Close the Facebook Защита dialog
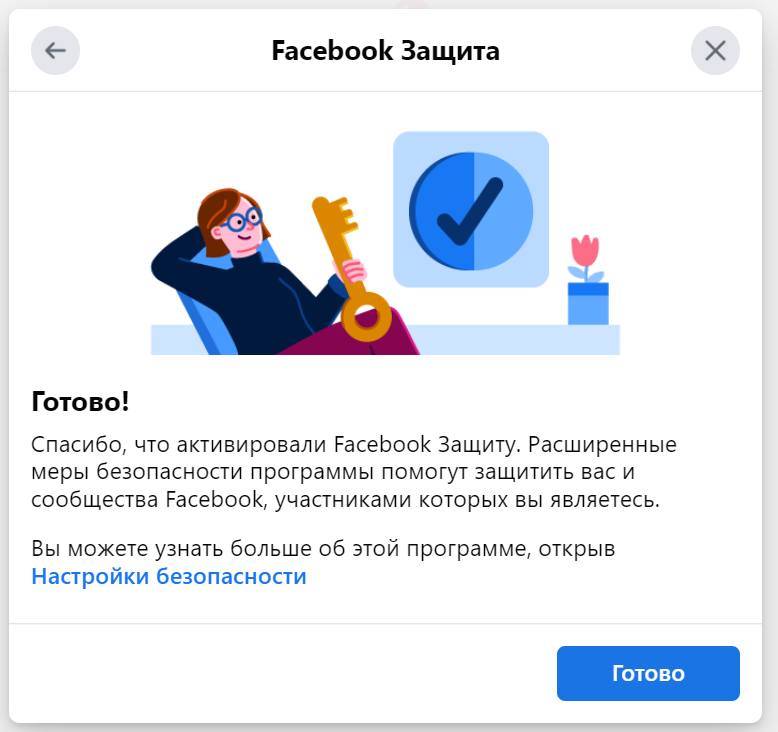This screenshot has width=778, height=732. 715,51
